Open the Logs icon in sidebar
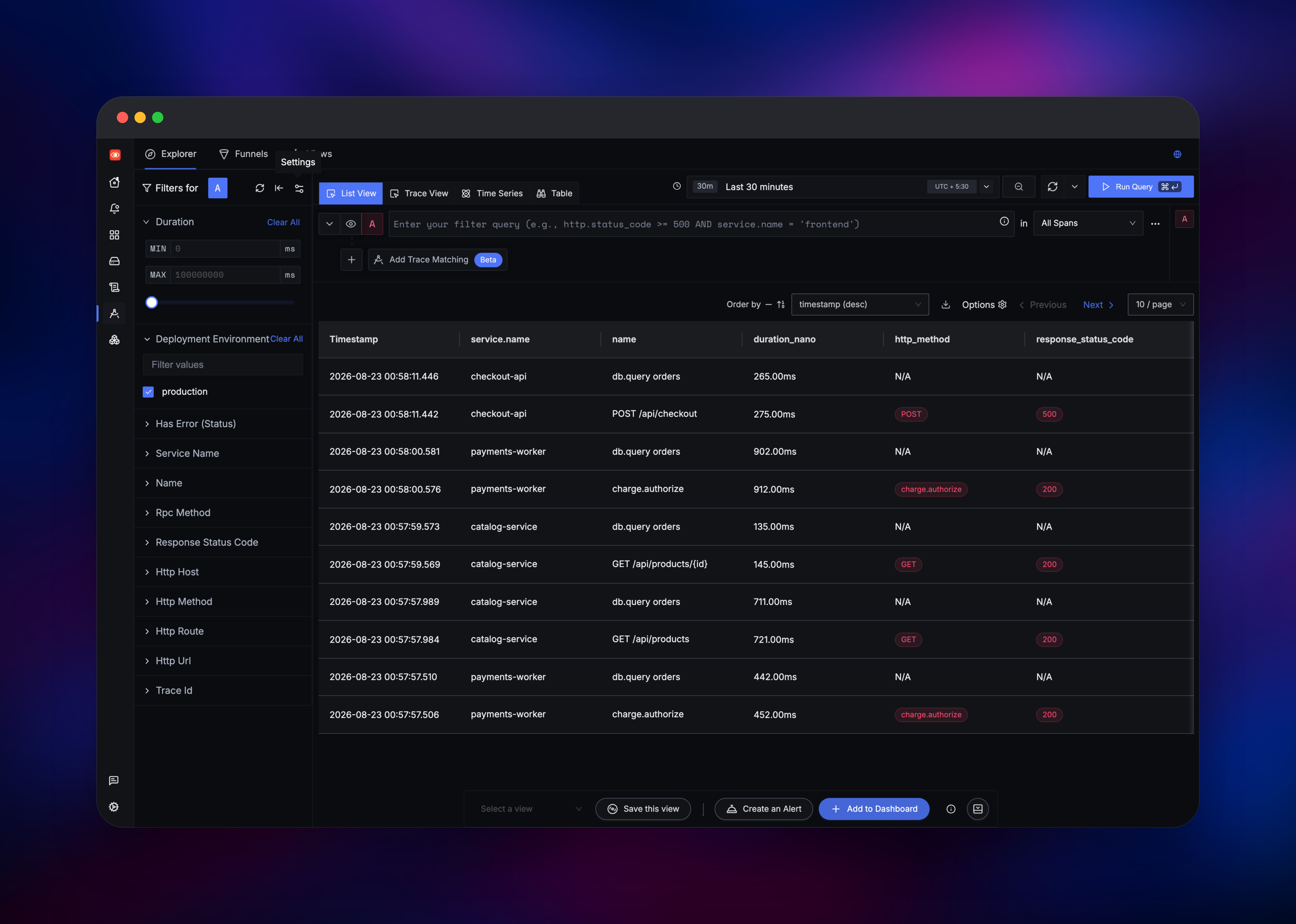This screenshot has width=1296, height=924. 114,287
